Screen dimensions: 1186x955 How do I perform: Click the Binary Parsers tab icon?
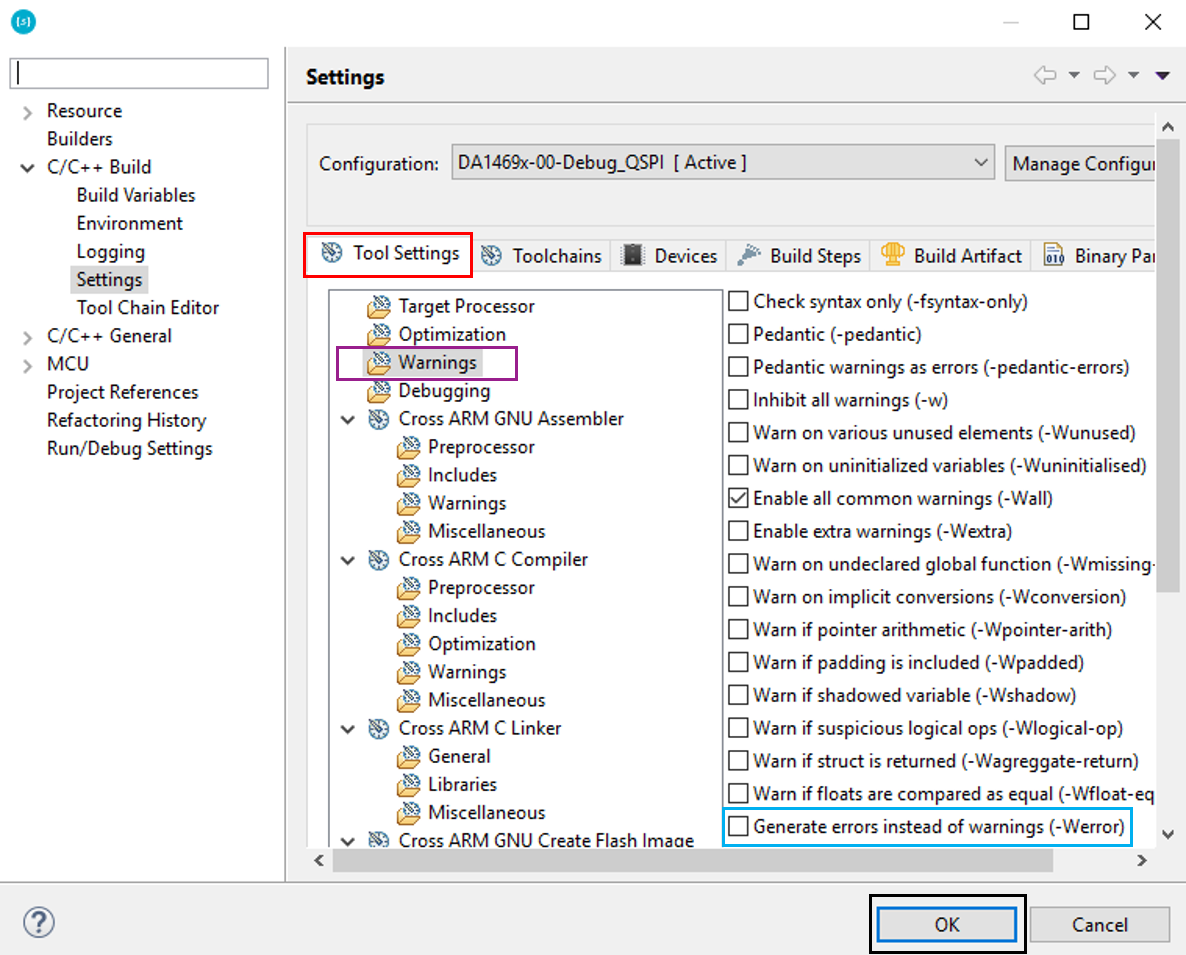tap(1054, 255)
